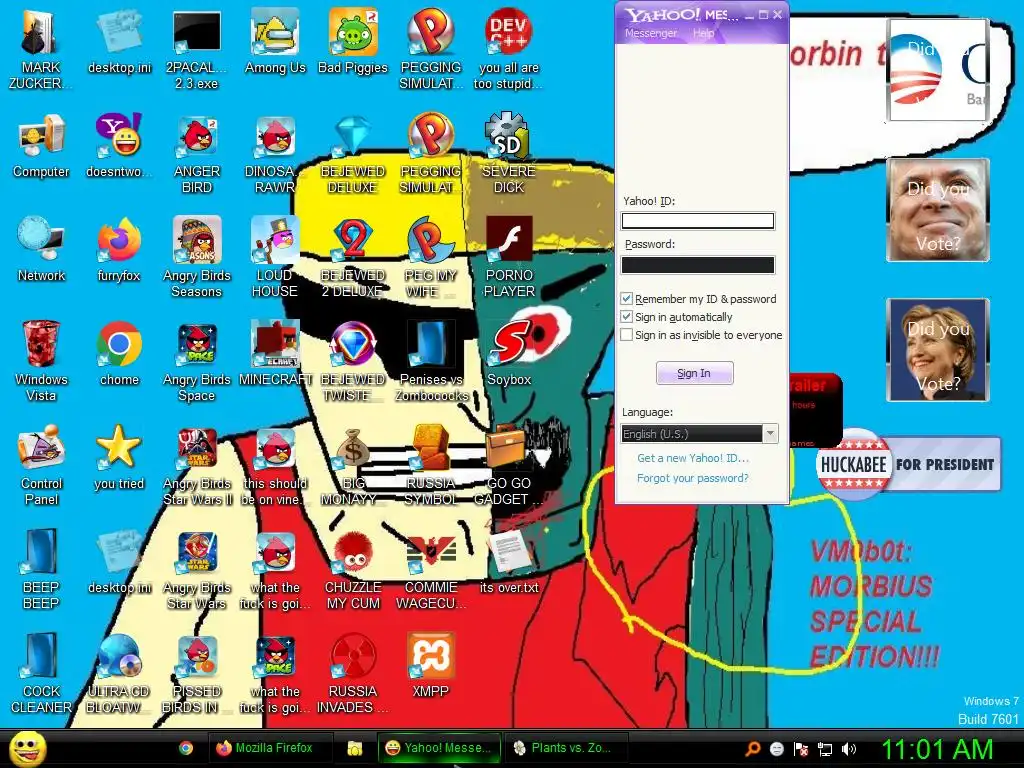Select the CHUZZLE red fuzzball icon
1024x768 pixels.
pyautogui.click(x=353, y=569)
